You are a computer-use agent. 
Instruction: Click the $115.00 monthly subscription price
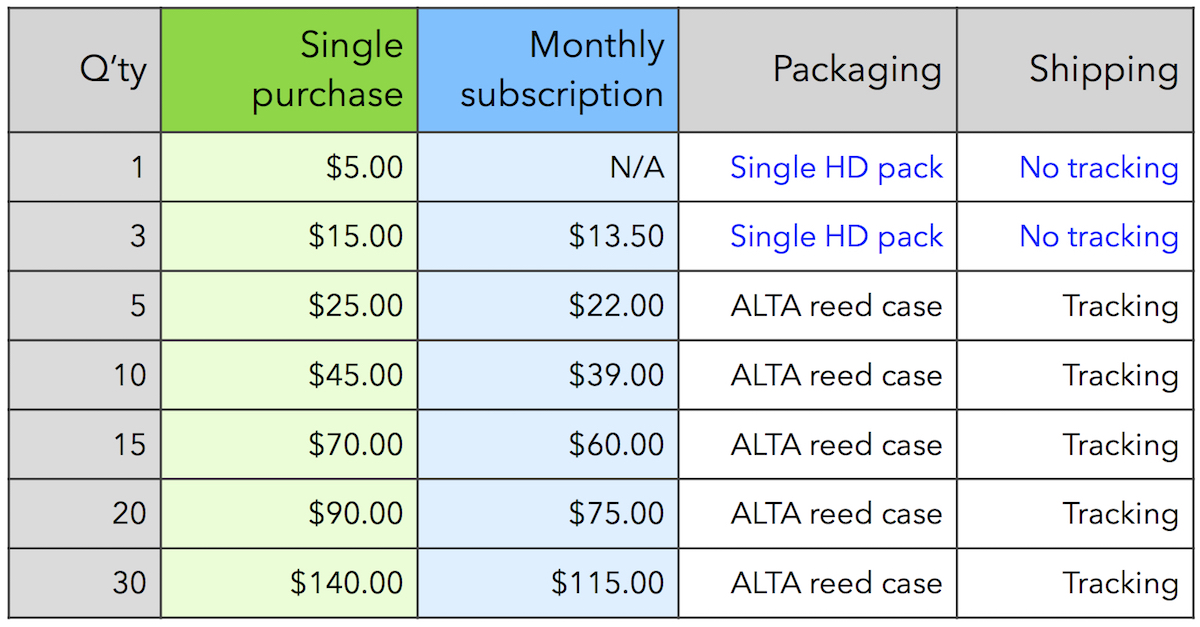pyautogui.click(x=607, y=583)
